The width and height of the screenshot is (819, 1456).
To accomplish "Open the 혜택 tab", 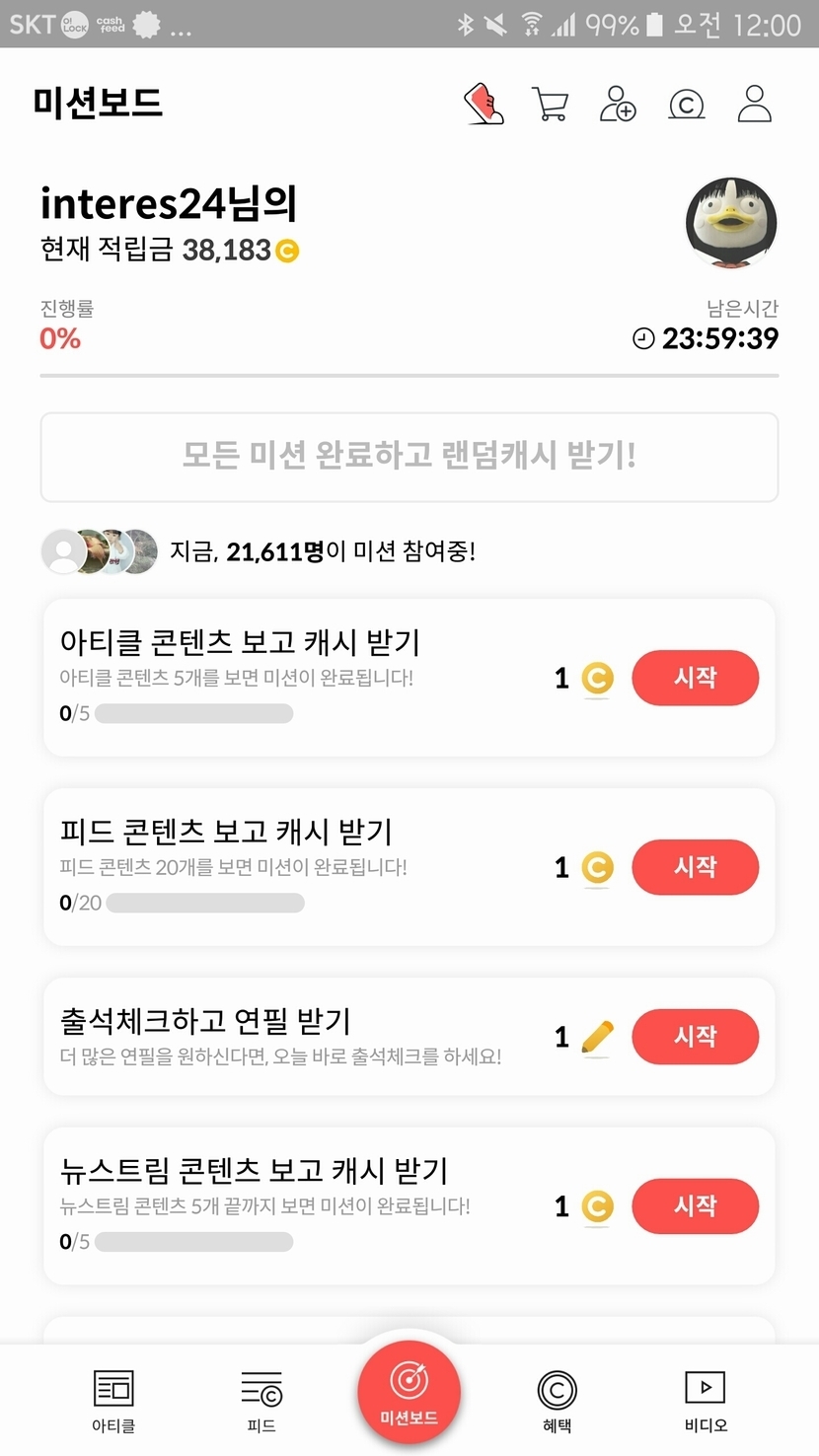I will point(557,1399).
